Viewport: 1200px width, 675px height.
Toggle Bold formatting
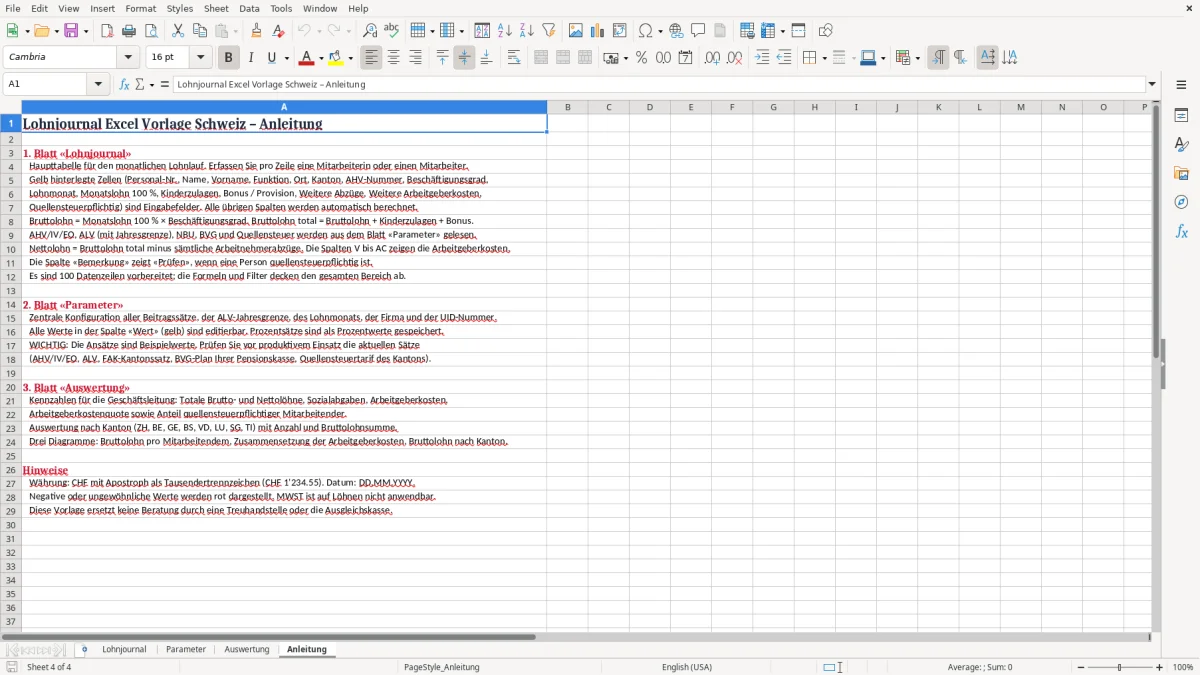click(228, 58)
